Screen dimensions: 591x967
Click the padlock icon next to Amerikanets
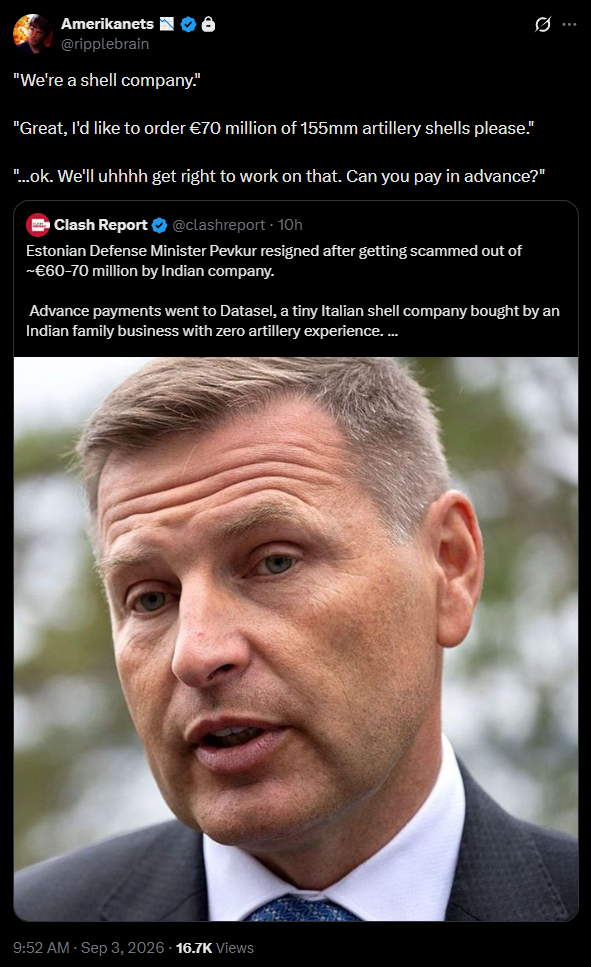pyautogui.click(x=209, y=24)
